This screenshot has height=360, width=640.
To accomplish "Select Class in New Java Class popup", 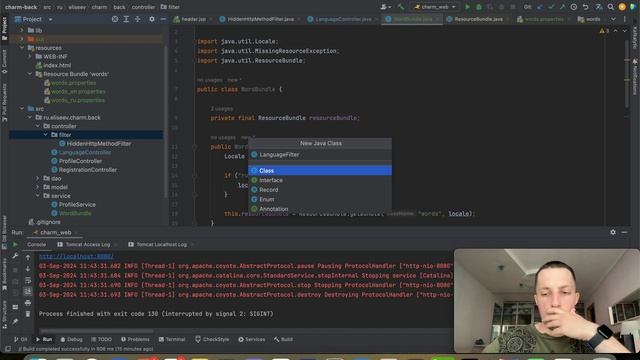I will [x=320, y=171].
